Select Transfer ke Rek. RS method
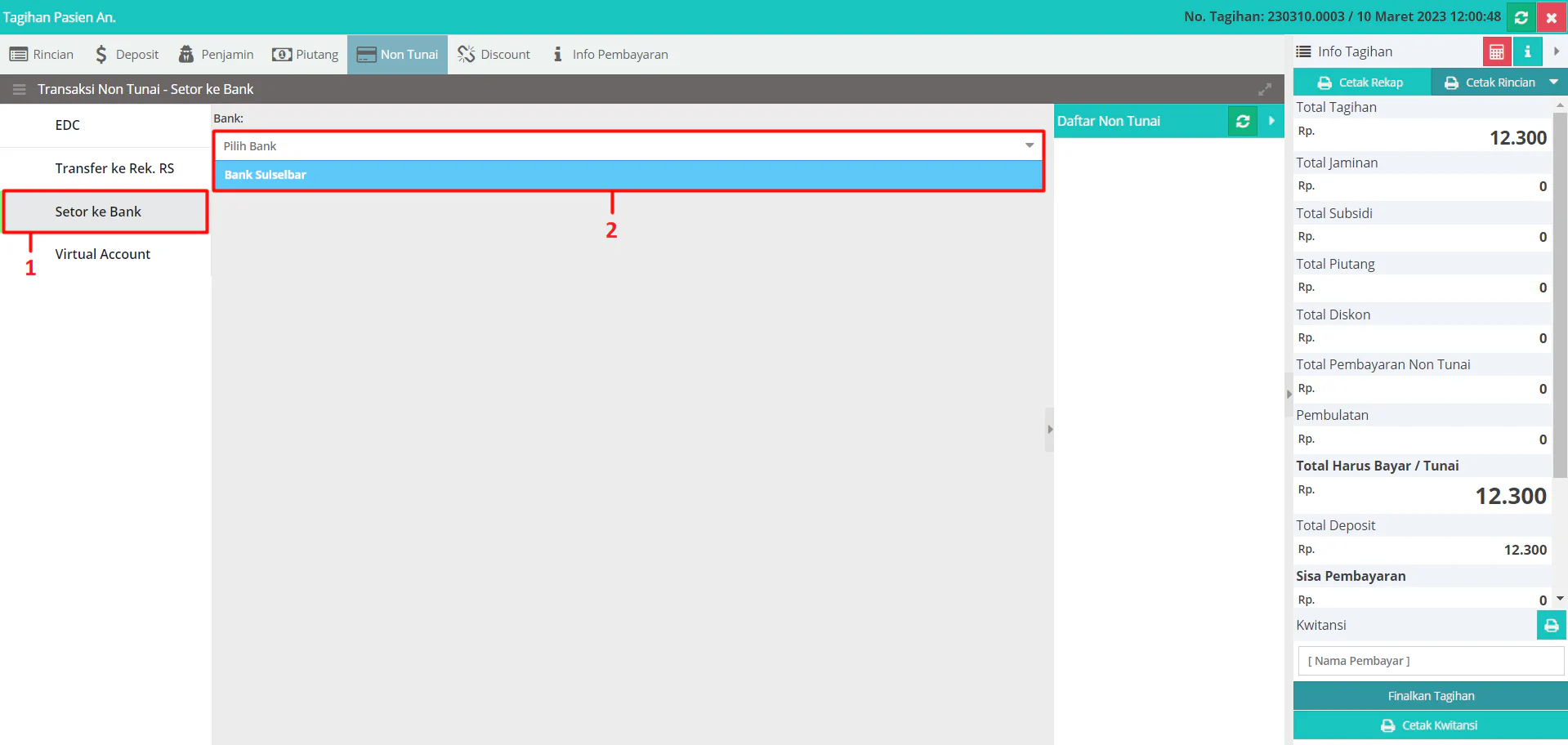This screenshot has height=745, width=1568. [x=105, y=168]
